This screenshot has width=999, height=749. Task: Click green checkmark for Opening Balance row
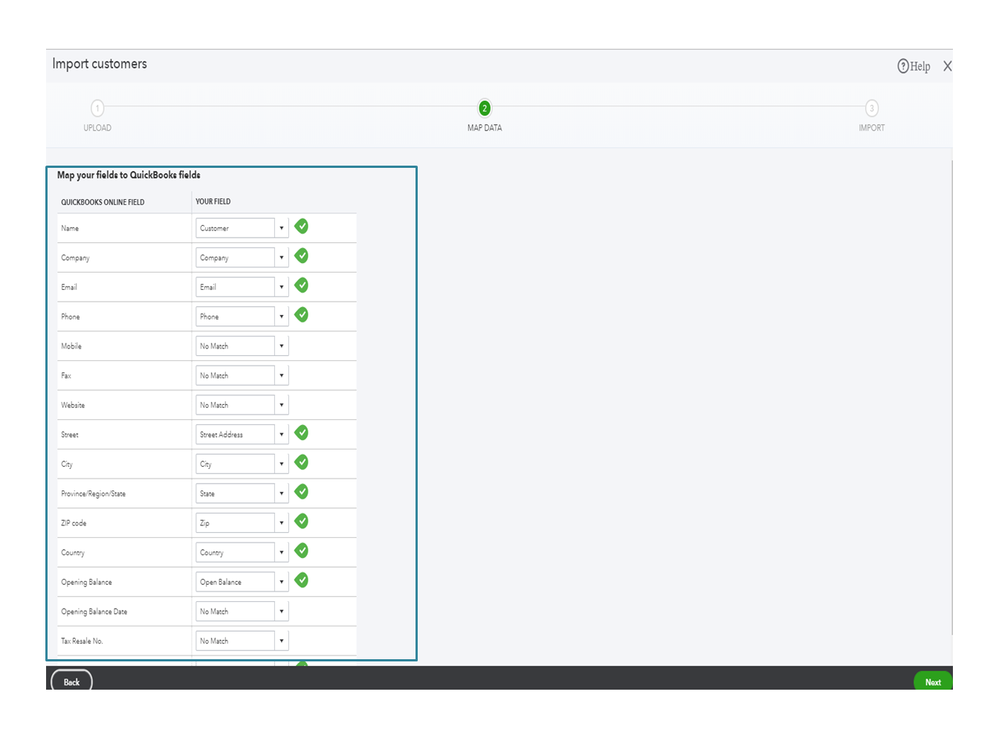[x=301, y=580]
